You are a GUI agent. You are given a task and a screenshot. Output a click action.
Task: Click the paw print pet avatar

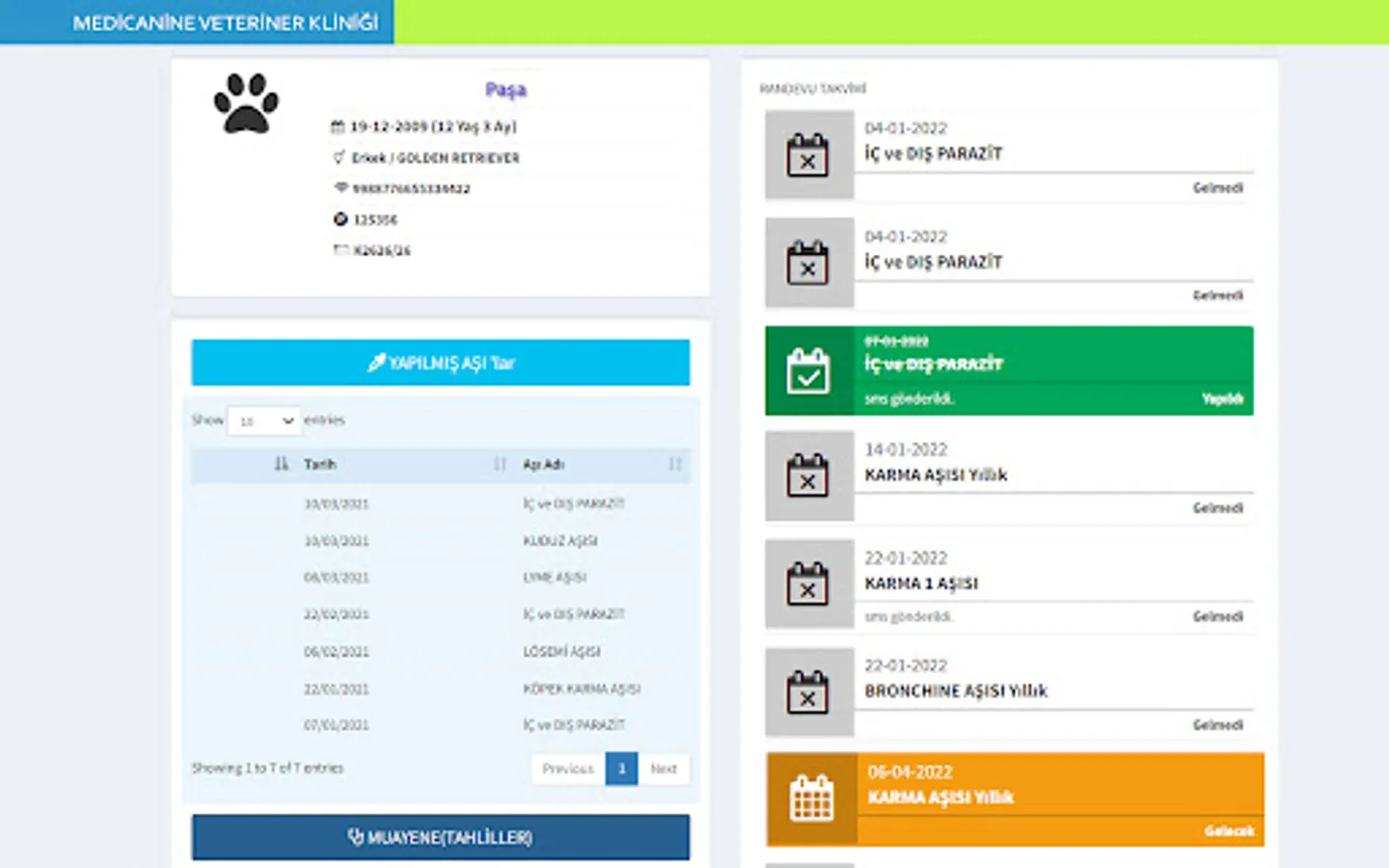click(x=246, y=103)
